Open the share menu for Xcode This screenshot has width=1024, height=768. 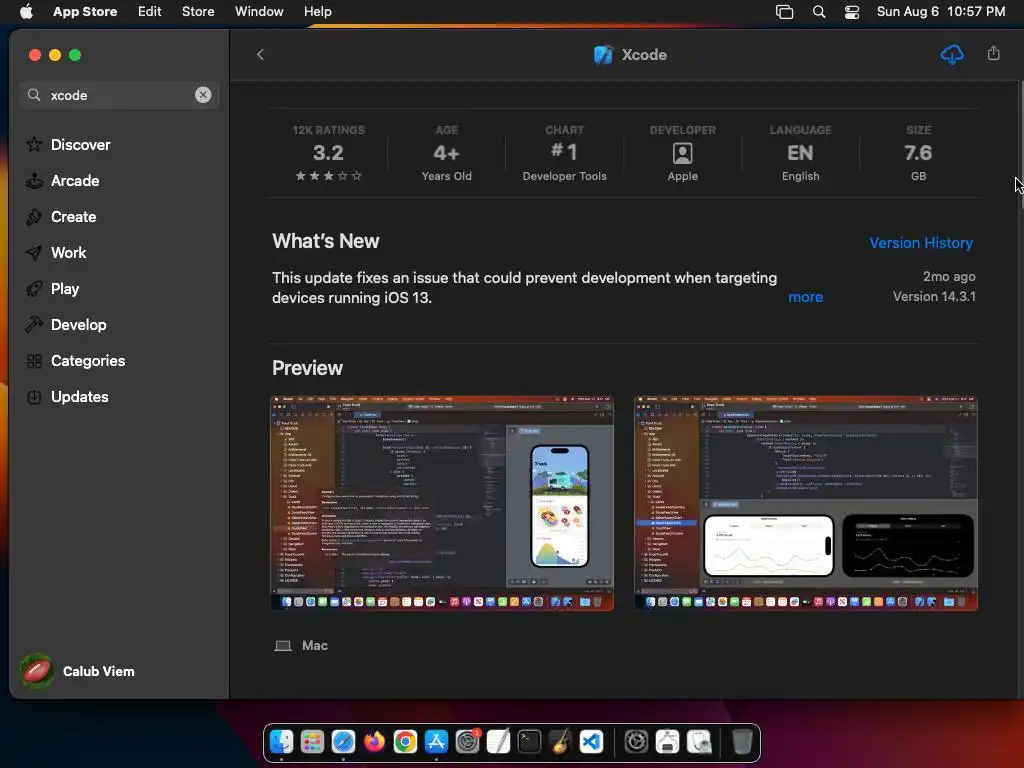pyautogui.click(x=993, y=54)
